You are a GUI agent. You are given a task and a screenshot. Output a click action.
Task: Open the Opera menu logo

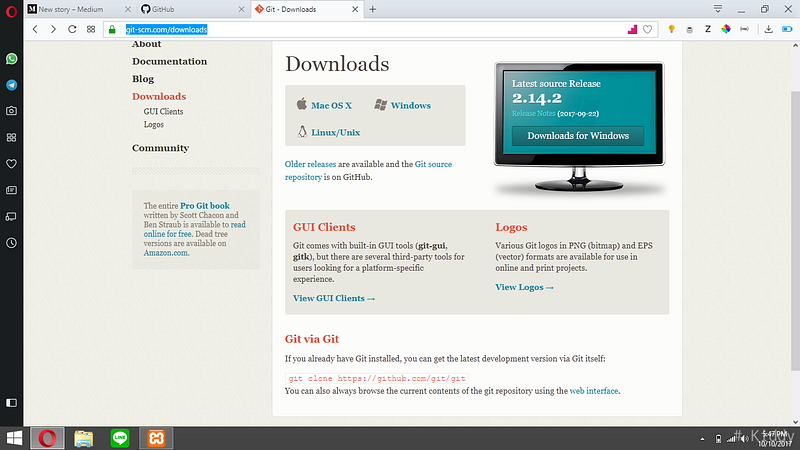(11, 11)
